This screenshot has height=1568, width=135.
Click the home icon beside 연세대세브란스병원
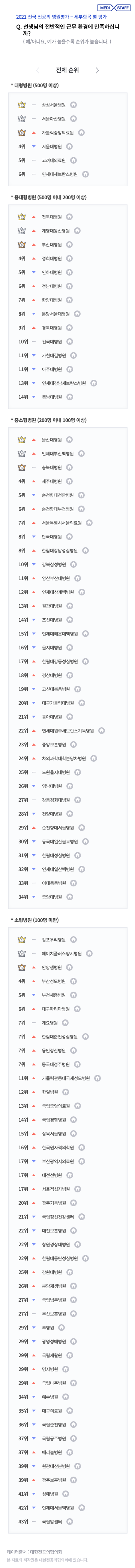[85, 174]
